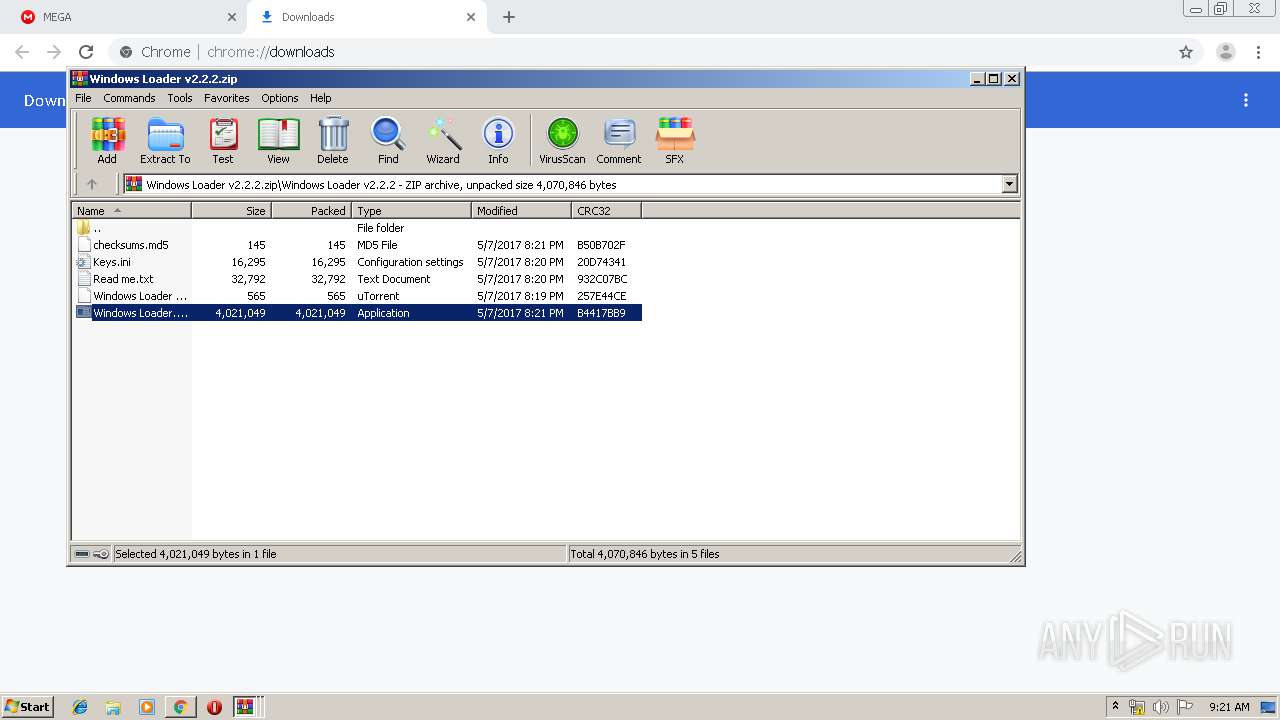The image size is (1280, 720).
Task: Click the SFX toolbar icon
Action: click(x=675, y=140)
